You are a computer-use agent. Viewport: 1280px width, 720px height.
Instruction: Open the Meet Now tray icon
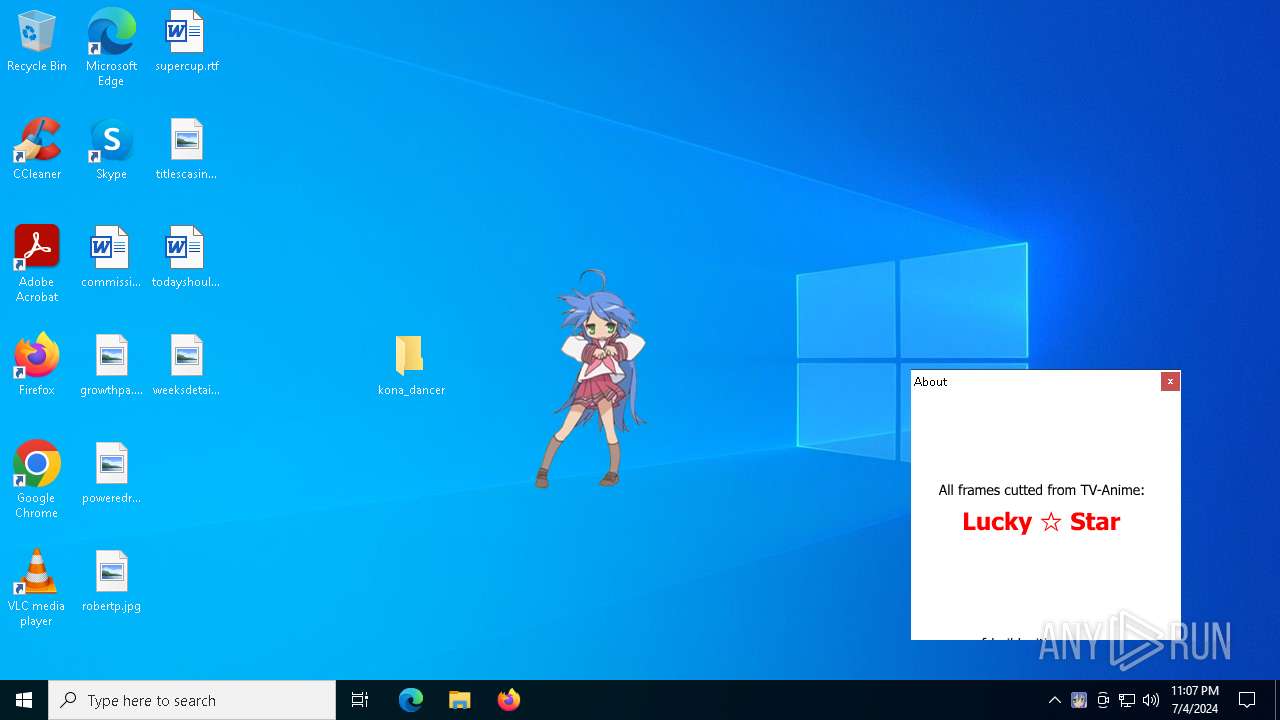pyautogui.click(x=1103, y=700)
